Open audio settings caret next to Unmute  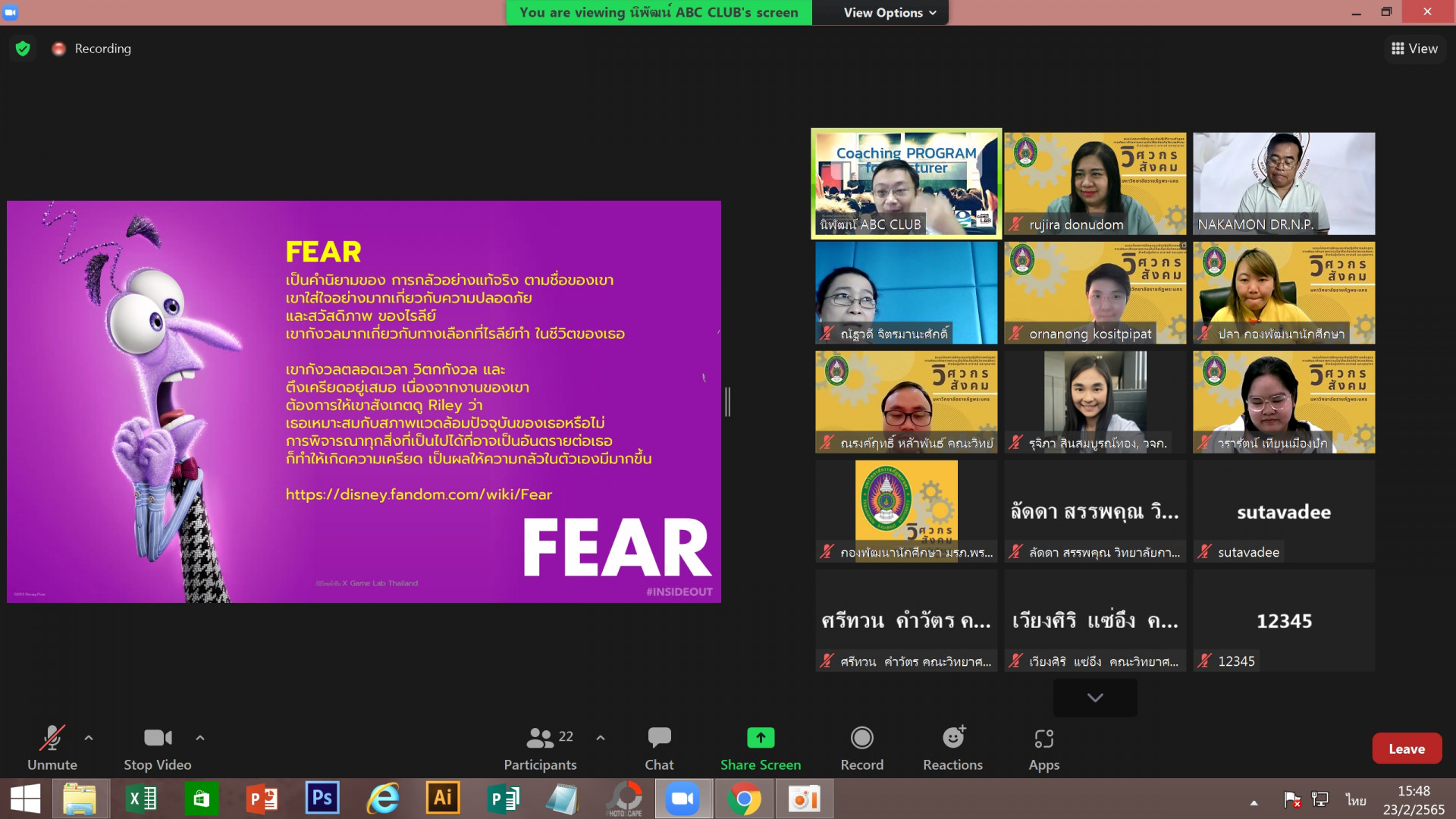click(x=89, y=737)
